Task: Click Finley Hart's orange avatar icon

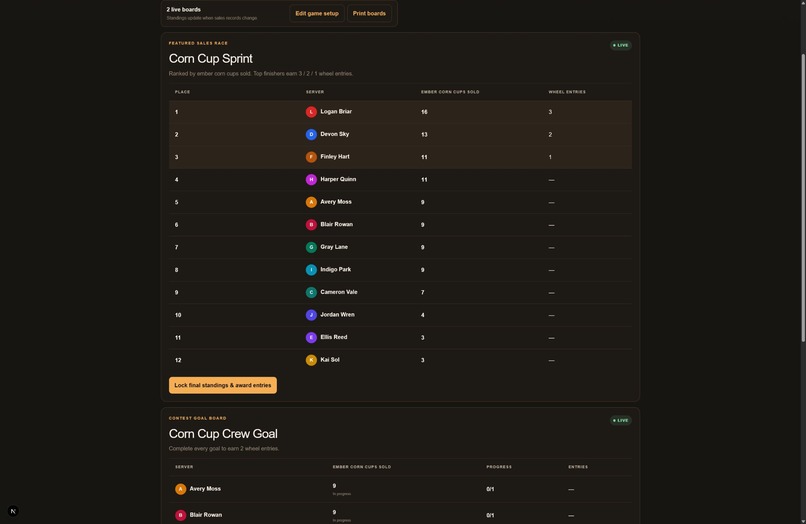Action: 311,157
